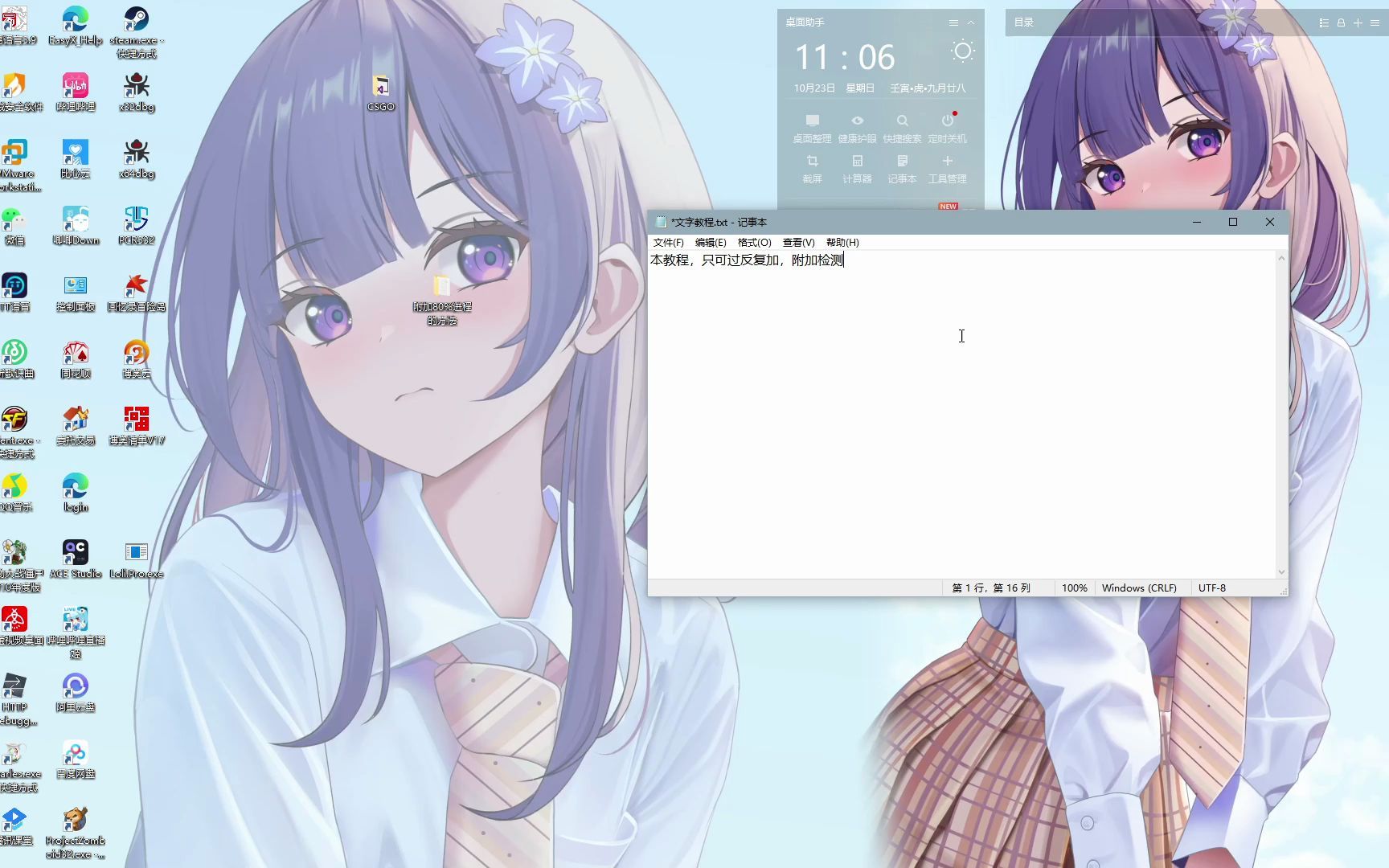Click 截屏 screenshot tool in the desktop assistant

coord(812,169)
